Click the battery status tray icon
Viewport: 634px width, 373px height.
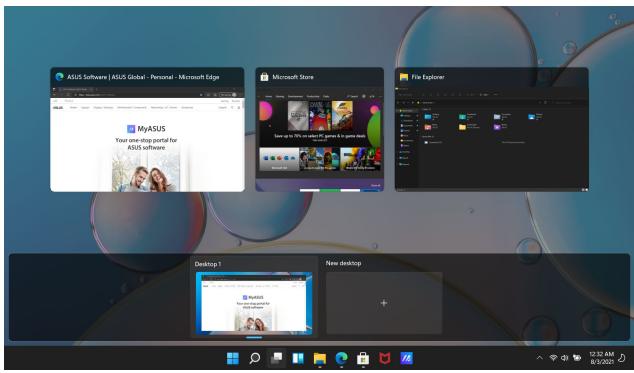tap(577, 358)
